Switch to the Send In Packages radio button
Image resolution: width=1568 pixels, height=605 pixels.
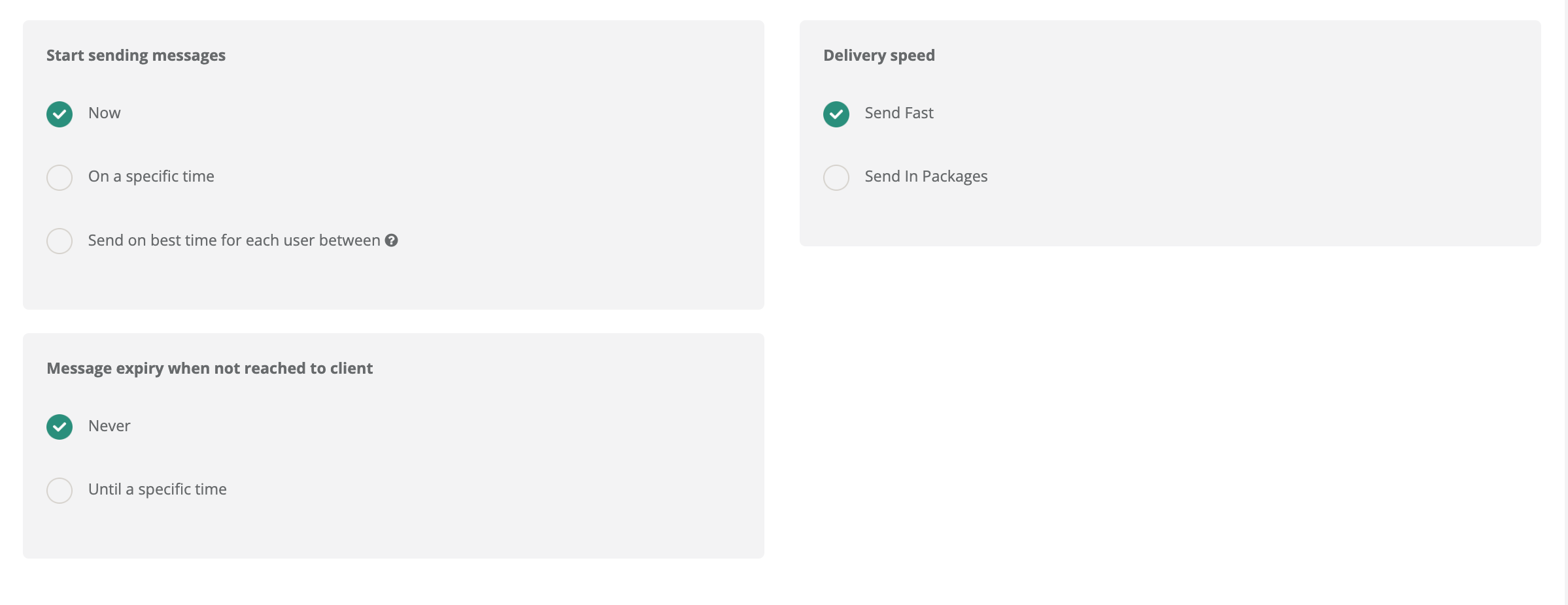click(x=836, y=178)
